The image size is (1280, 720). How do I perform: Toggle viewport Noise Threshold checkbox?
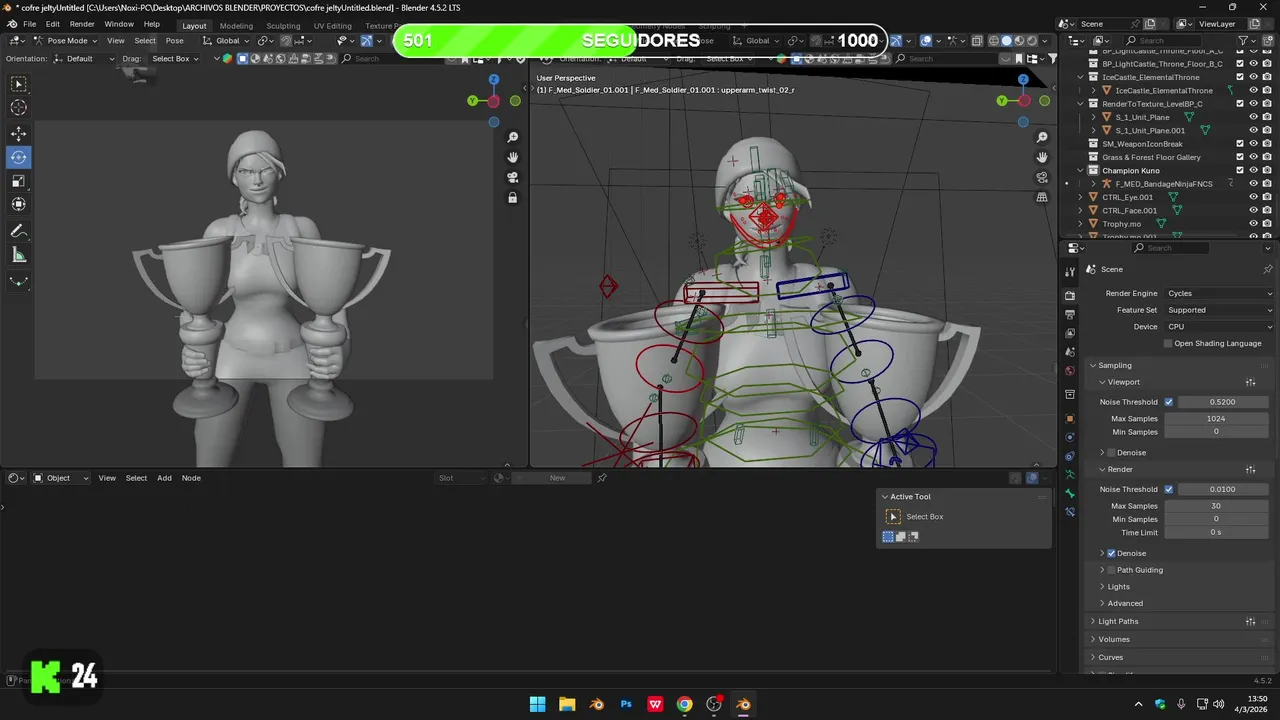click(x=1168, y=402)
